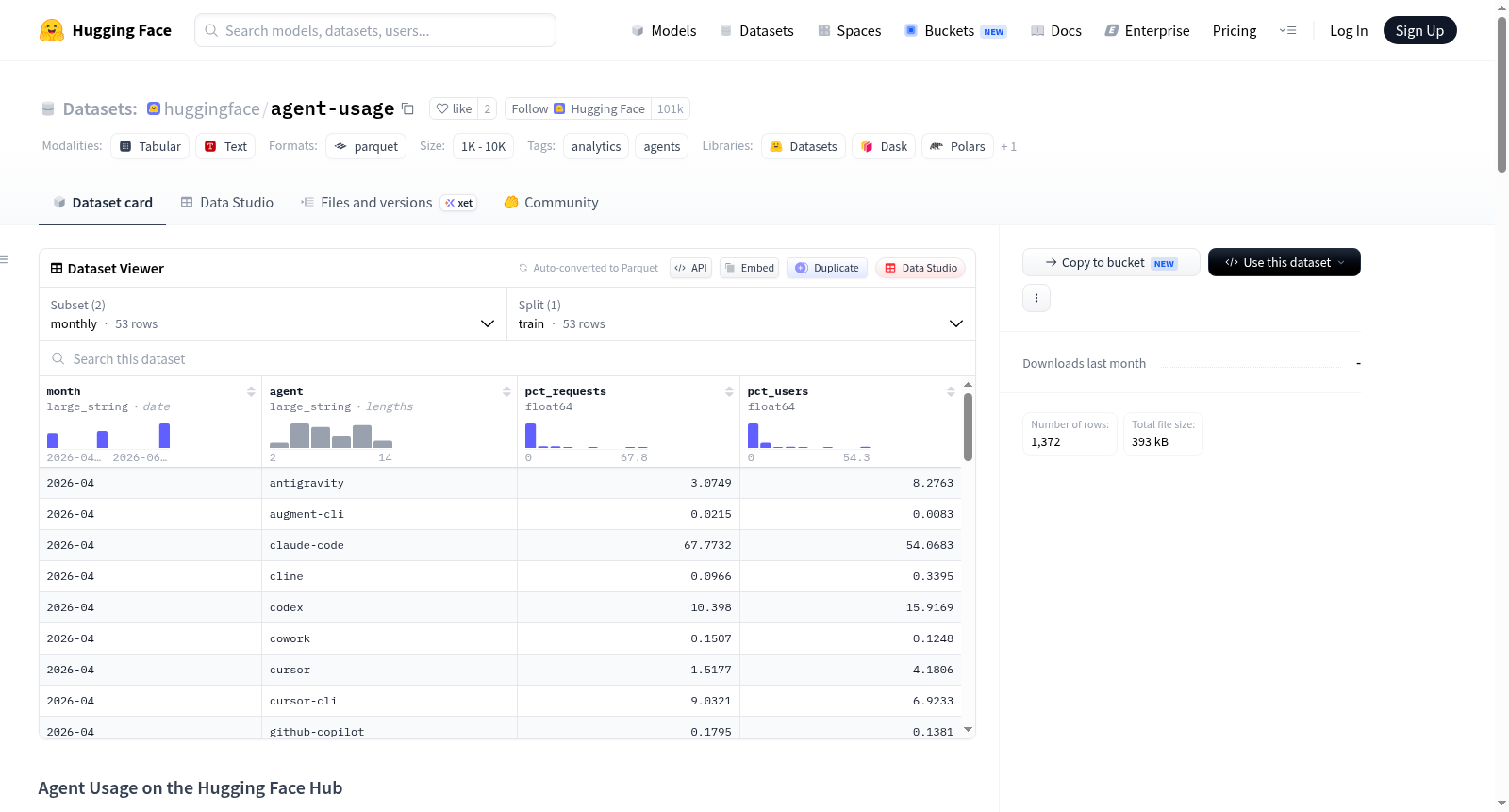Click the like count 2
The height and width of the screenshot is (812, 1509).
[487, 108]
